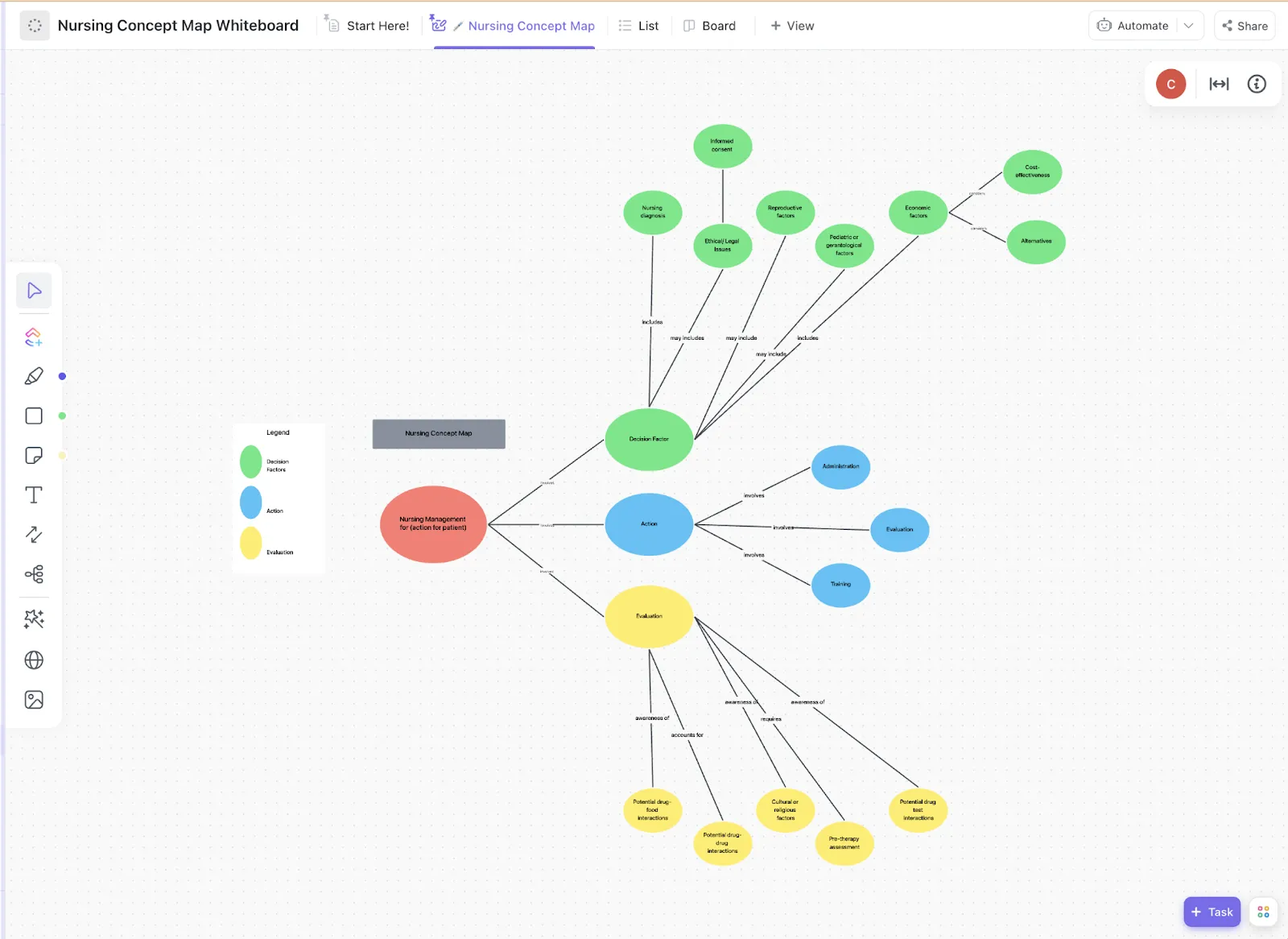Select the Potential drug-drug interactions node

(x=723, y=843)
